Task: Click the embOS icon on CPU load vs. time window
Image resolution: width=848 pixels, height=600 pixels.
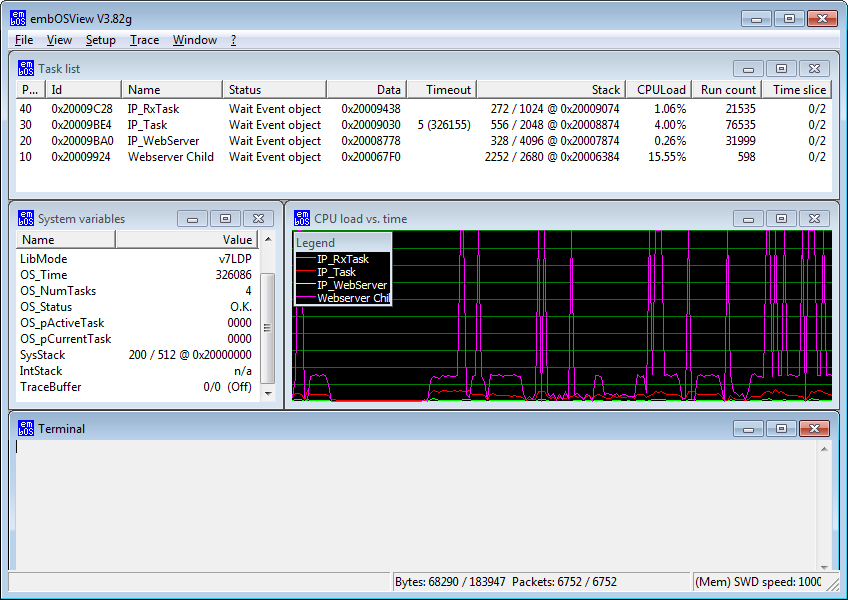Action: coord(301,218)
